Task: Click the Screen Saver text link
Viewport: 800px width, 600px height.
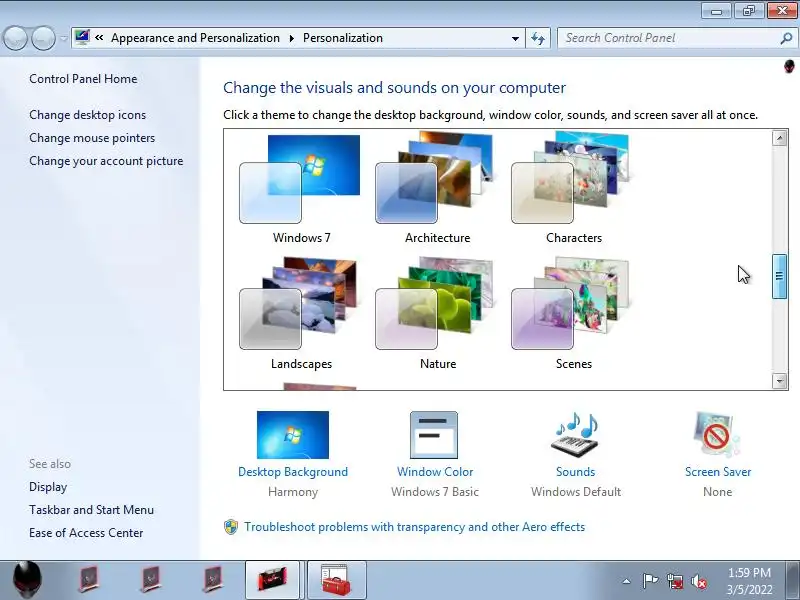Action: pos(718,472)
